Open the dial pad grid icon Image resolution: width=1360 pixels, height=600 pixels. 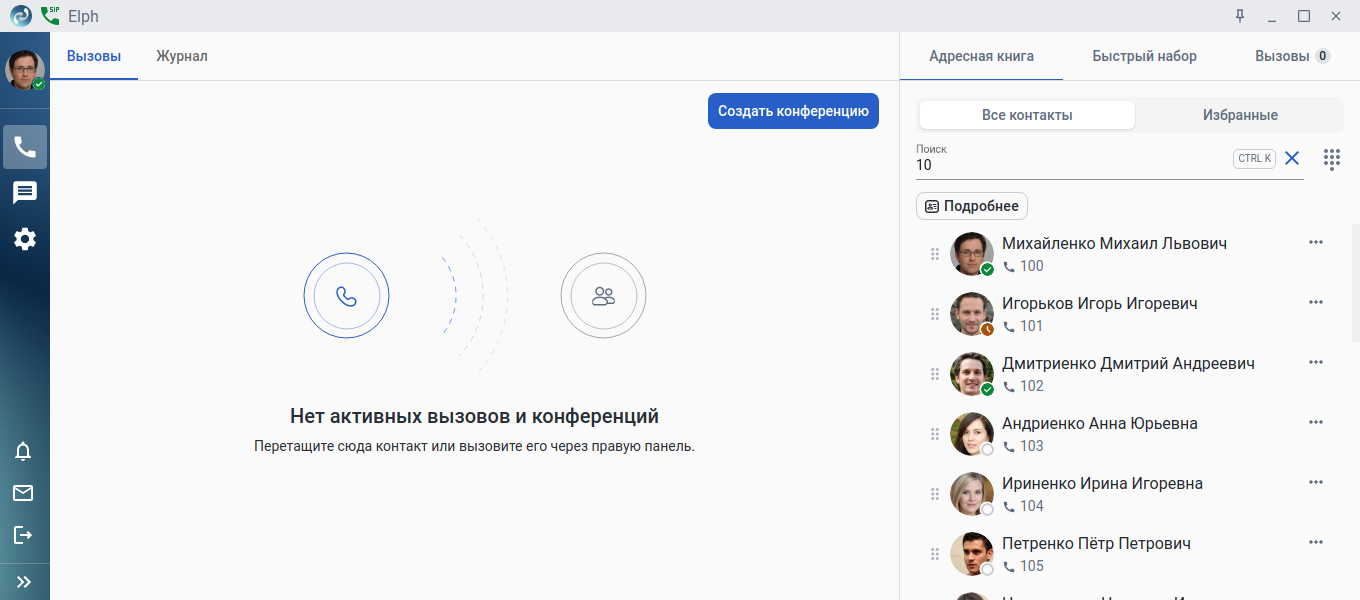click(1332, 159)
